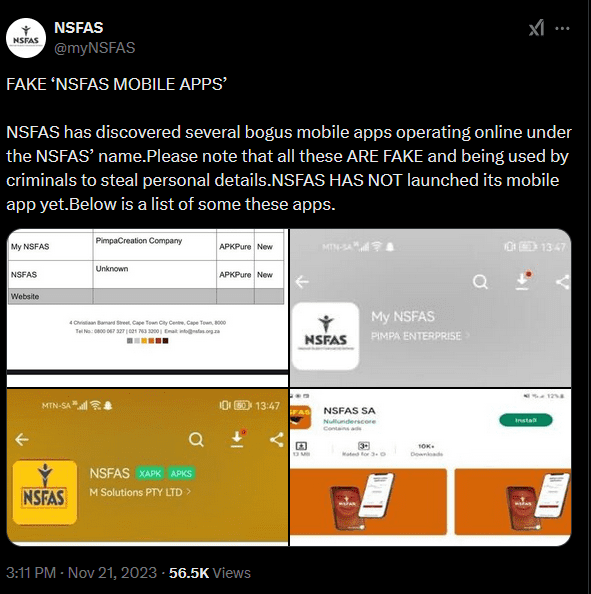Click back arrow in My NSFAS screenshot
This screenshot has width=591, height=594.
coord(302,282)
